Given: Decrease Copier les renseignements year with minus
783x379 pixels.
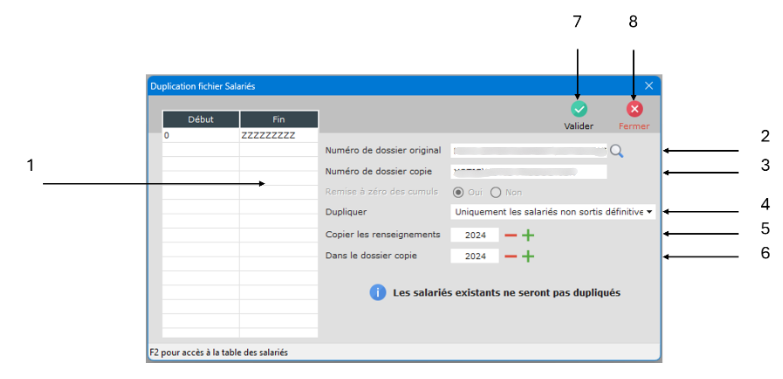Looking at the screenshot, I should click(x=511, y=235).
